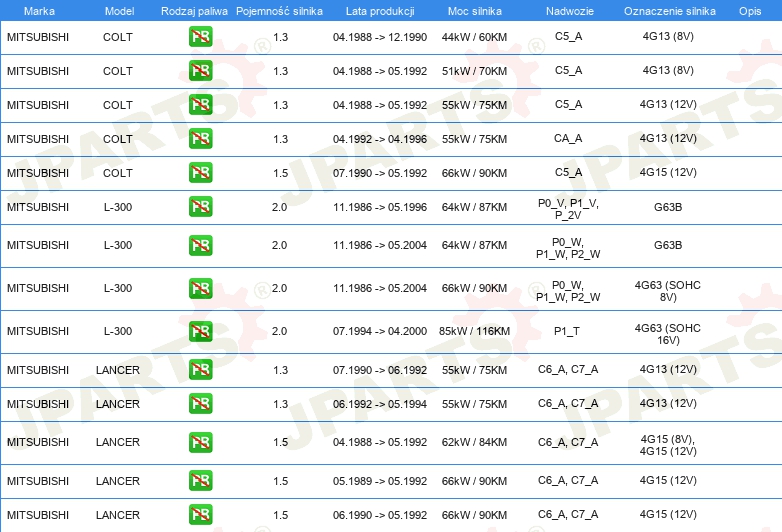Screen dimensions: 782x532
Task: Click the 'P0_V, P1_V, P_2V' body cell
Action: pyautogui.click(x=568, y=209)
